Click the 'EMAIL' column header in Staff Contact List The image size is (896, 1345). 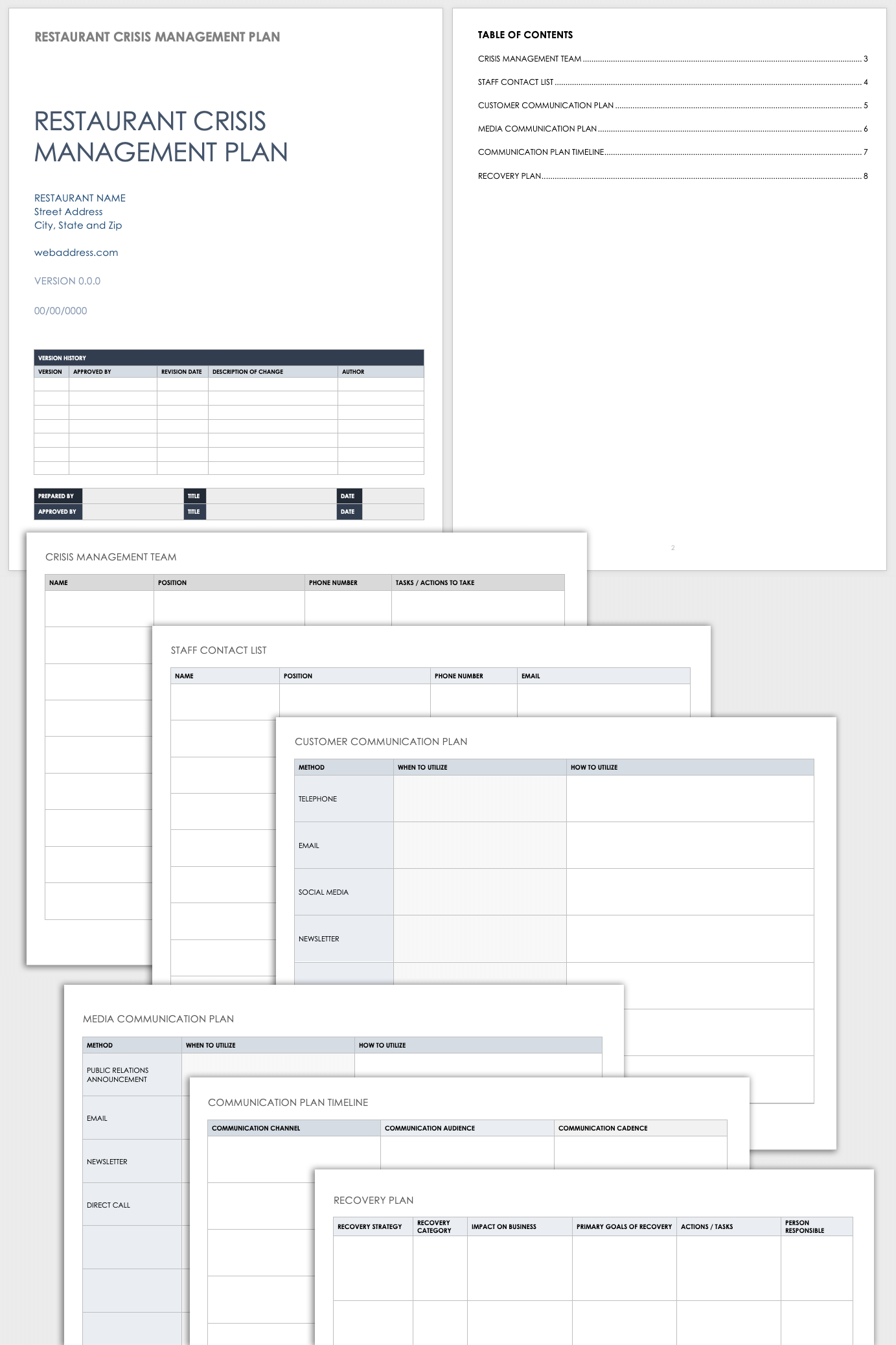tap(603, 676)
